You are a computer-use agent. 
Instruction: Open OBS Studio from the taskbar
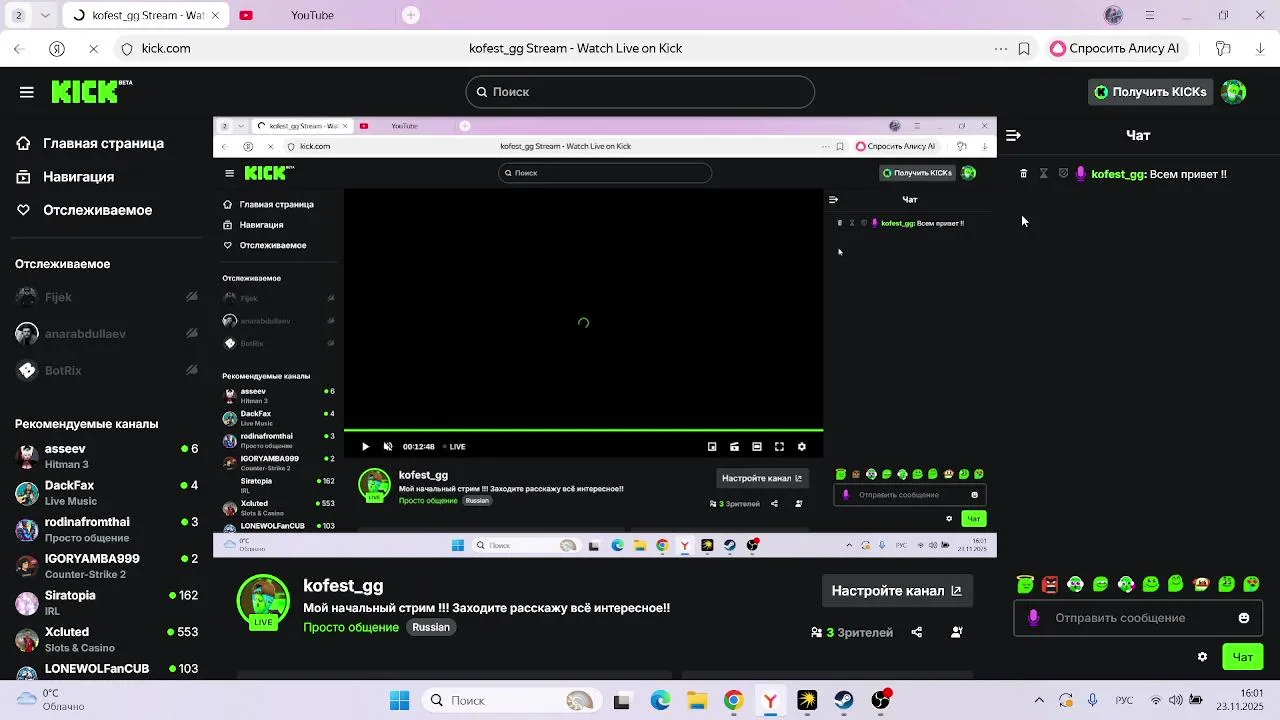(880, 700)
